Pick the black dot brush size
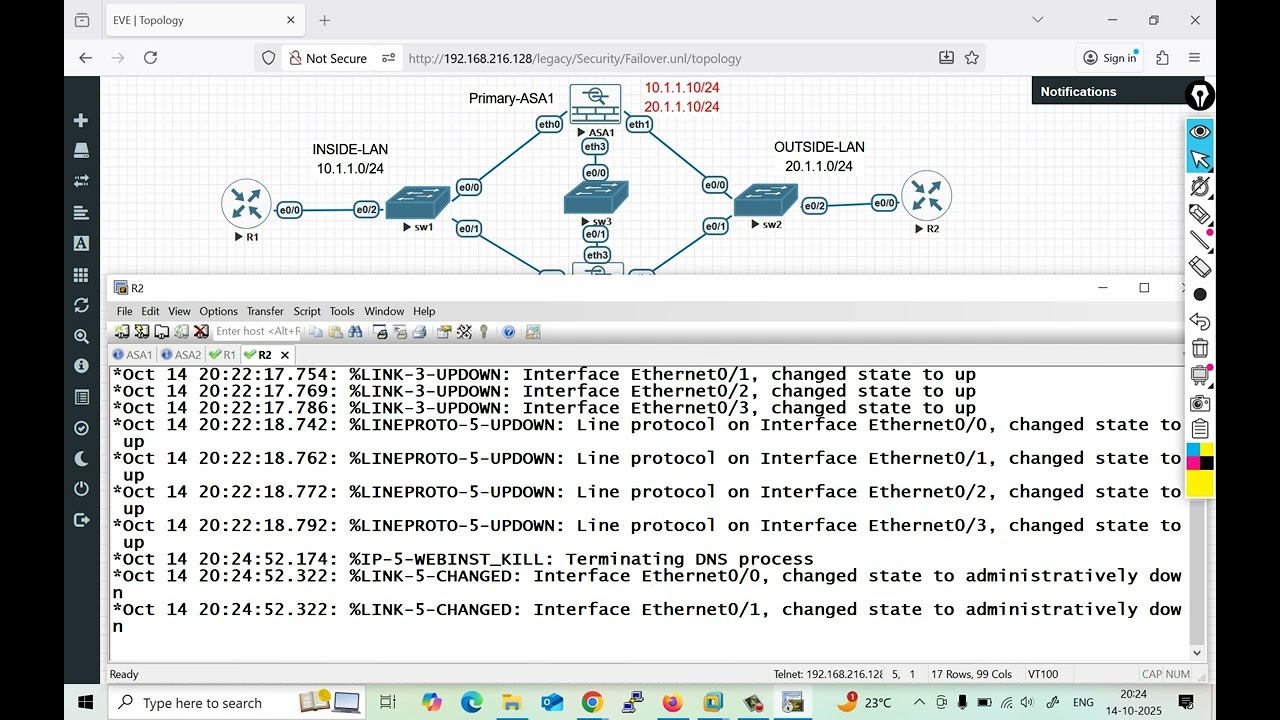 coord(1200,294)
